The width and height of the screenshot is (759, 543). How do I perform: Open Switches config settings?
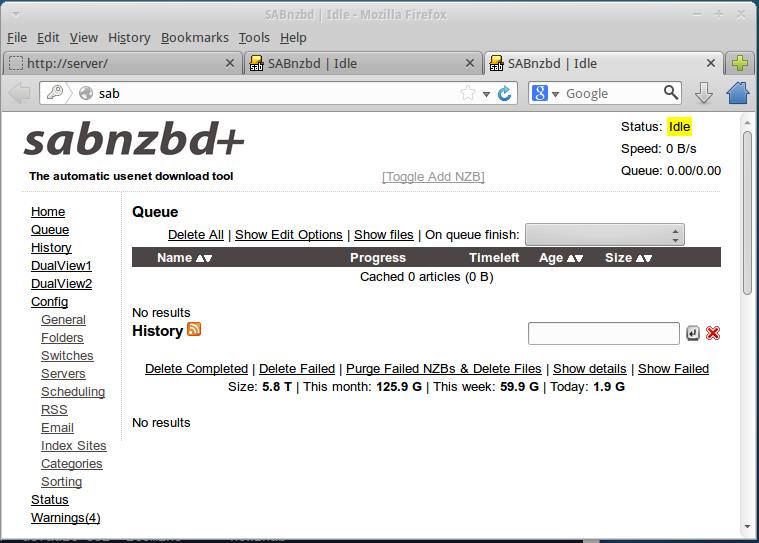(x=67, y=356)
